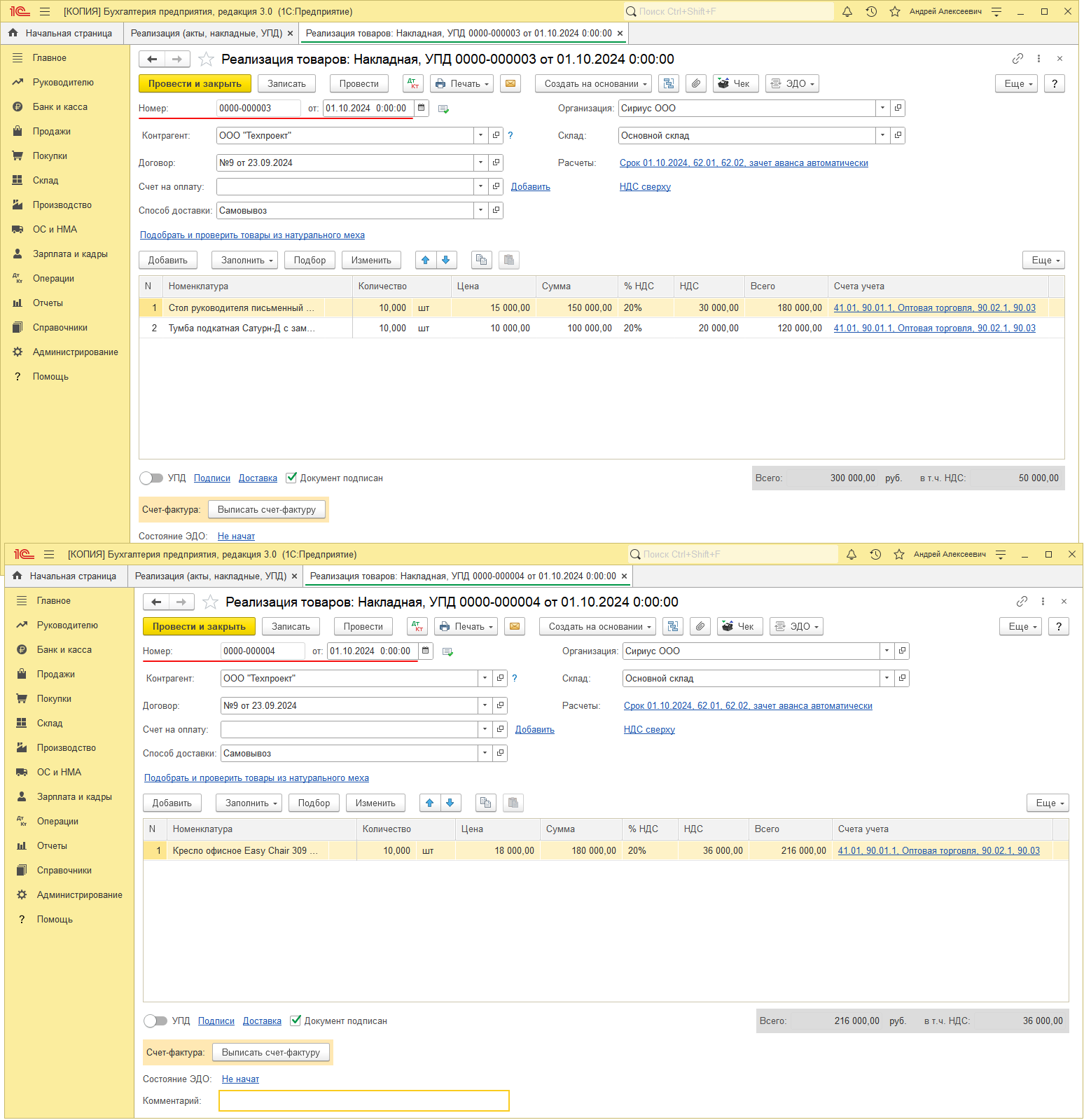Click the notifications bell in top window
Image resolution: width=1084 pixels, height=1120 pixels.
847,11
